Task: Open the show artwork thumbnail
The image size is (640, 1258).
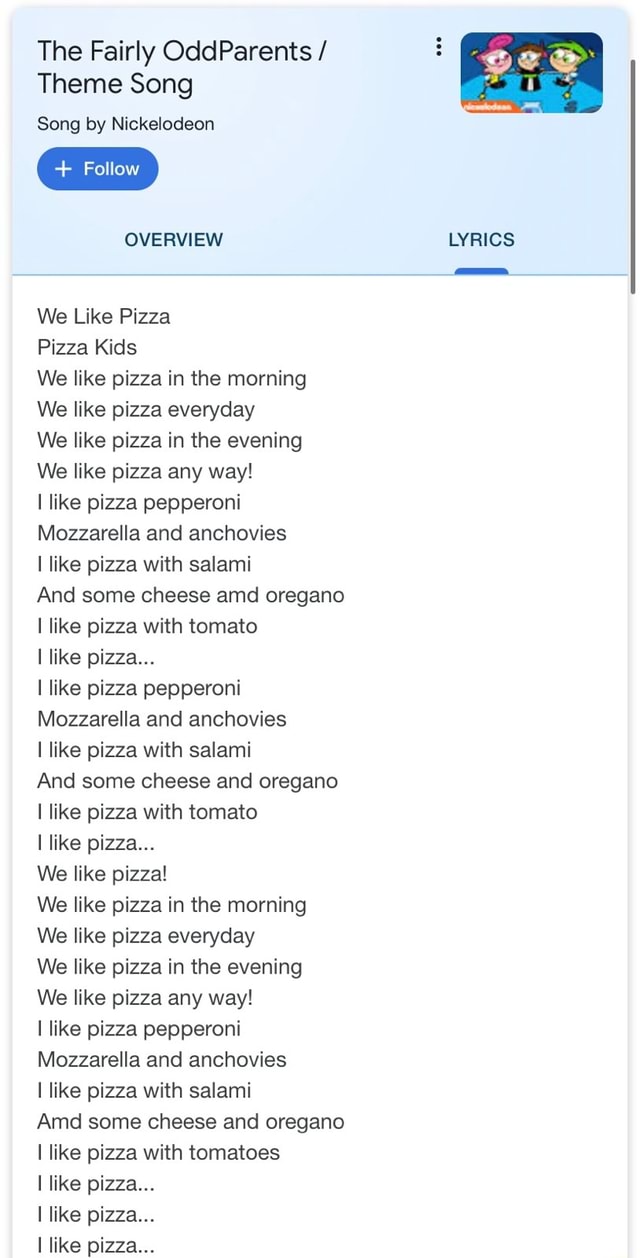Action: click(x=530, y=72)
